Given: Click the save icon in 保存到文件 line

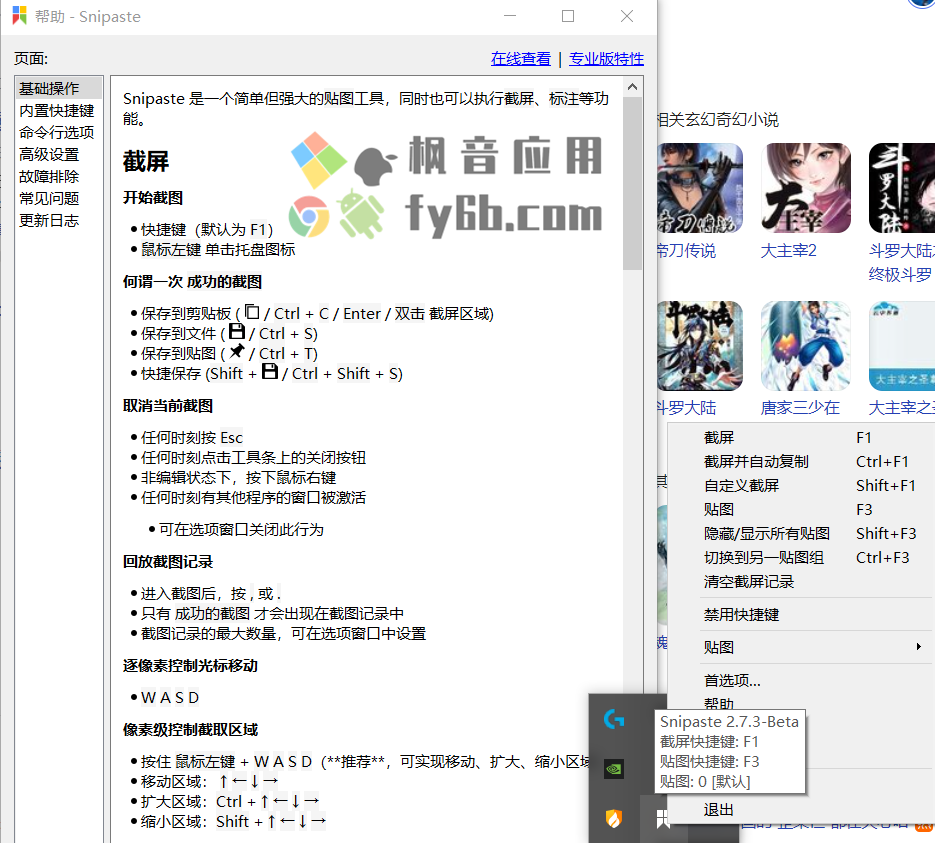Looking at the screenshot, I should click(x=237, y=331).
